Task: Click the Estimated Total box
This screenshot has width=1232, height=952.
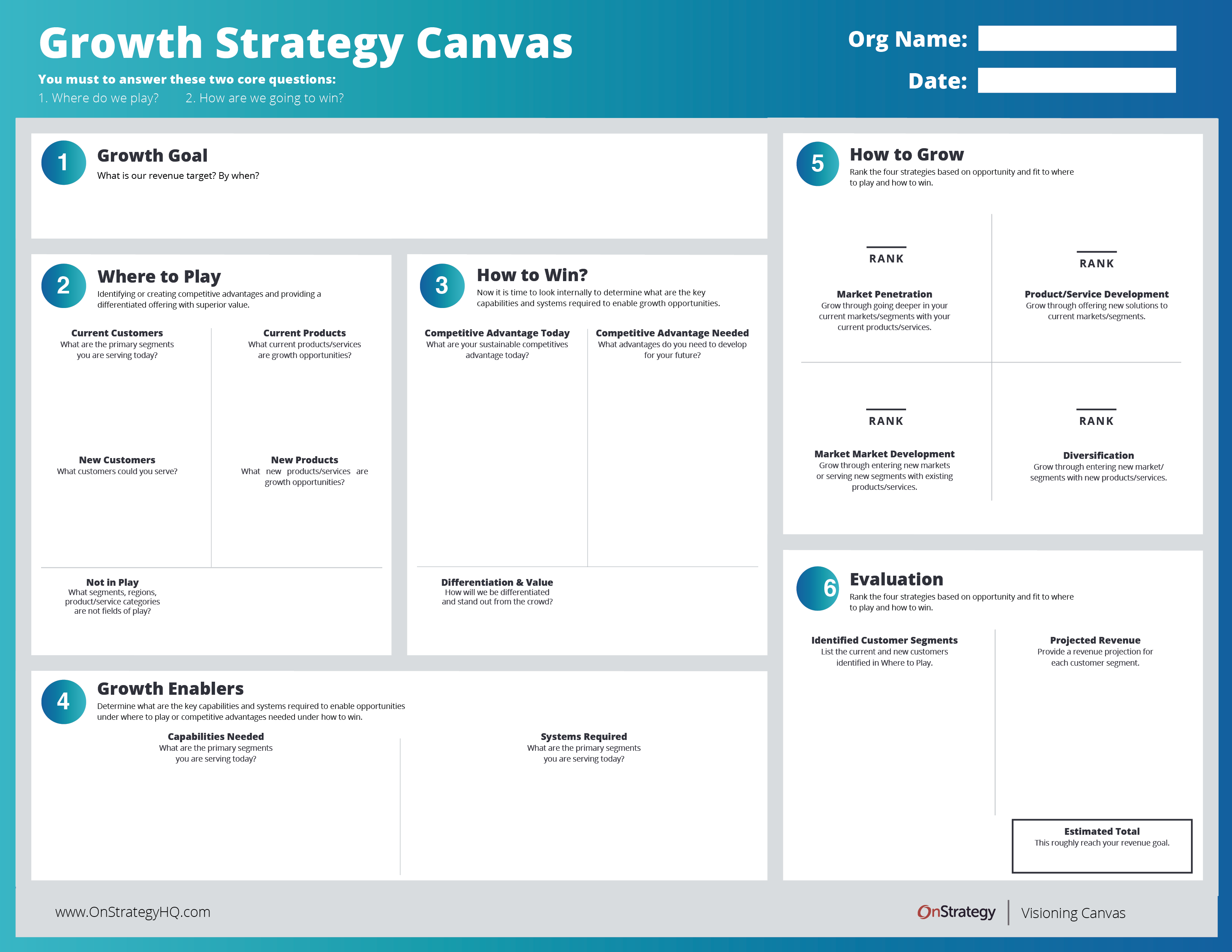Action: point(1102,846)
